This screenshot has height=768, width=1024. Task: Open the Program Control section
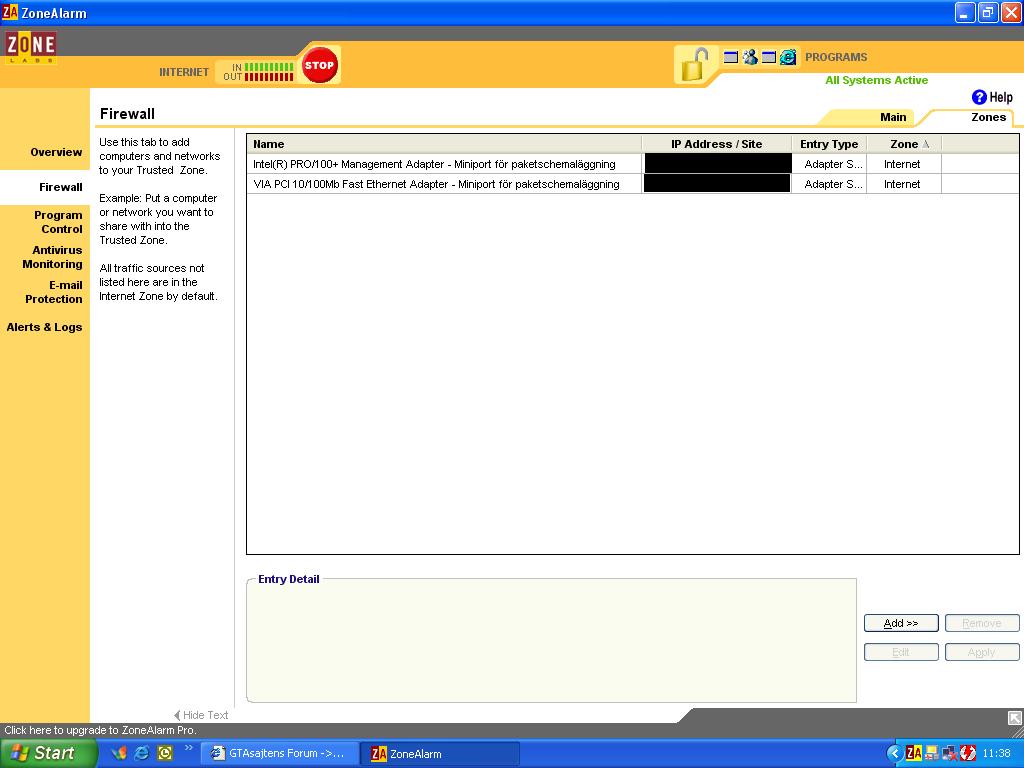point(58,222)
